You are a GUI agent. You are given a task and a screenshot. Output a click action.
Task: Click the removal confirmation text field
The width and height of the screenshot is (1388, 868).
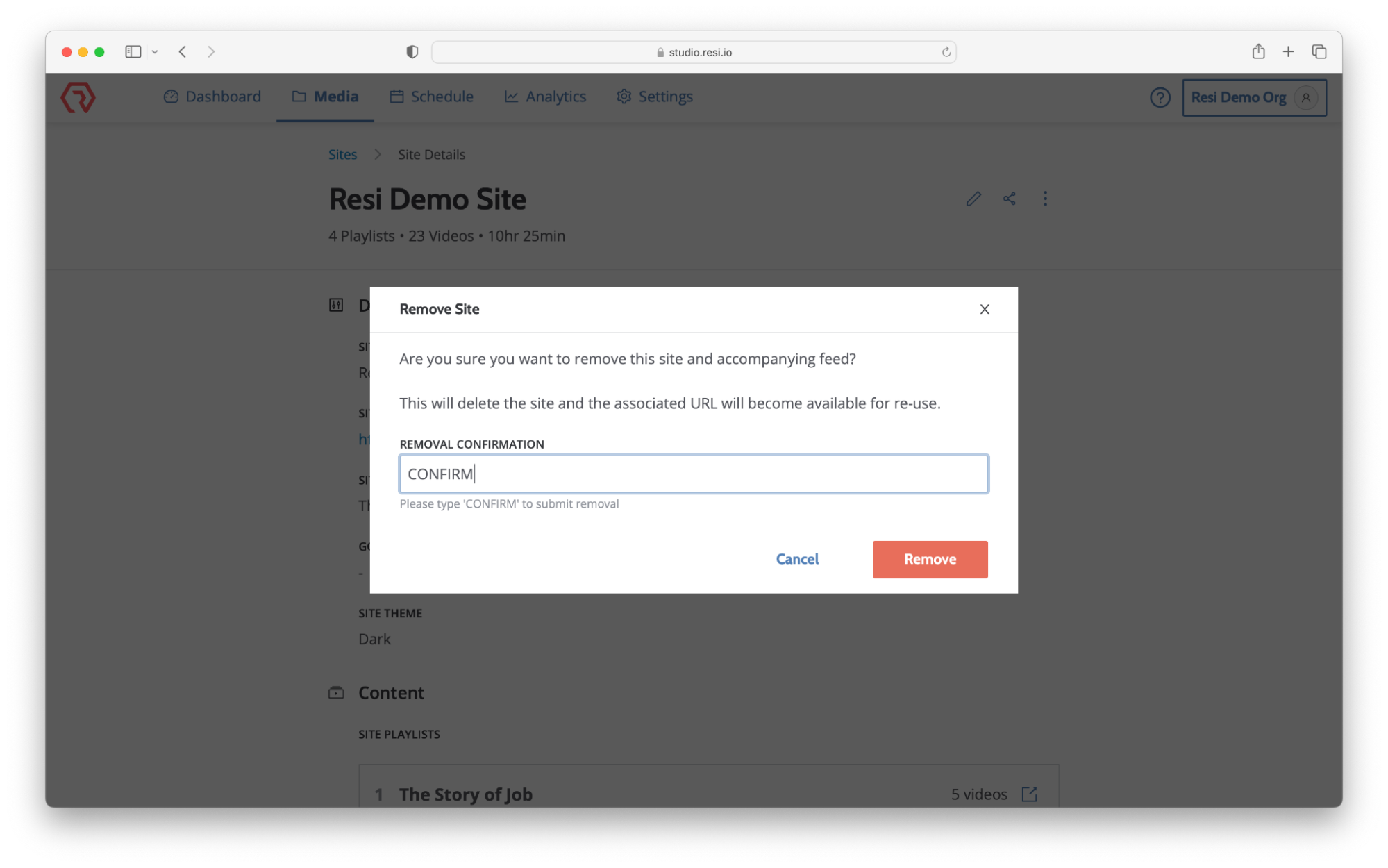click(693, 474)
